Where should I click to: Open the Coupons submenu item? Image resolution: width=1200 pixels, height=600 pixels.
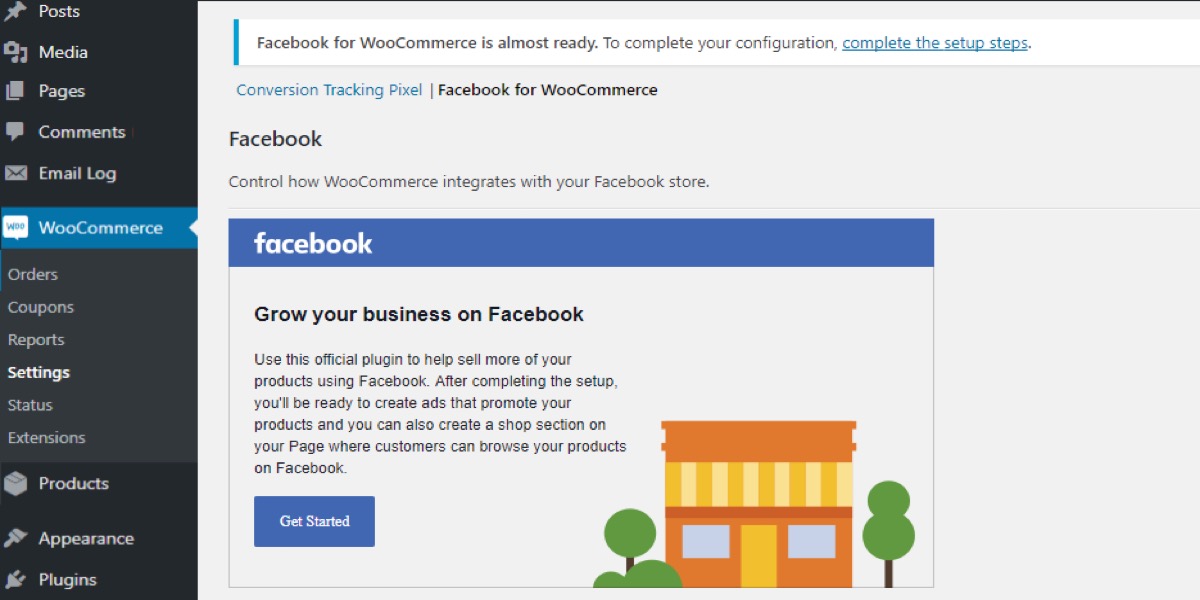(41, 307)
